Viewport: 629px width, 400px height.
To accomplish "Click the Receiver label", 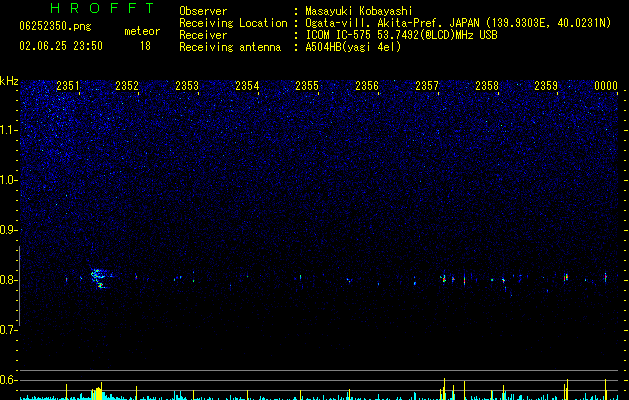I will (x=203, y=35).
